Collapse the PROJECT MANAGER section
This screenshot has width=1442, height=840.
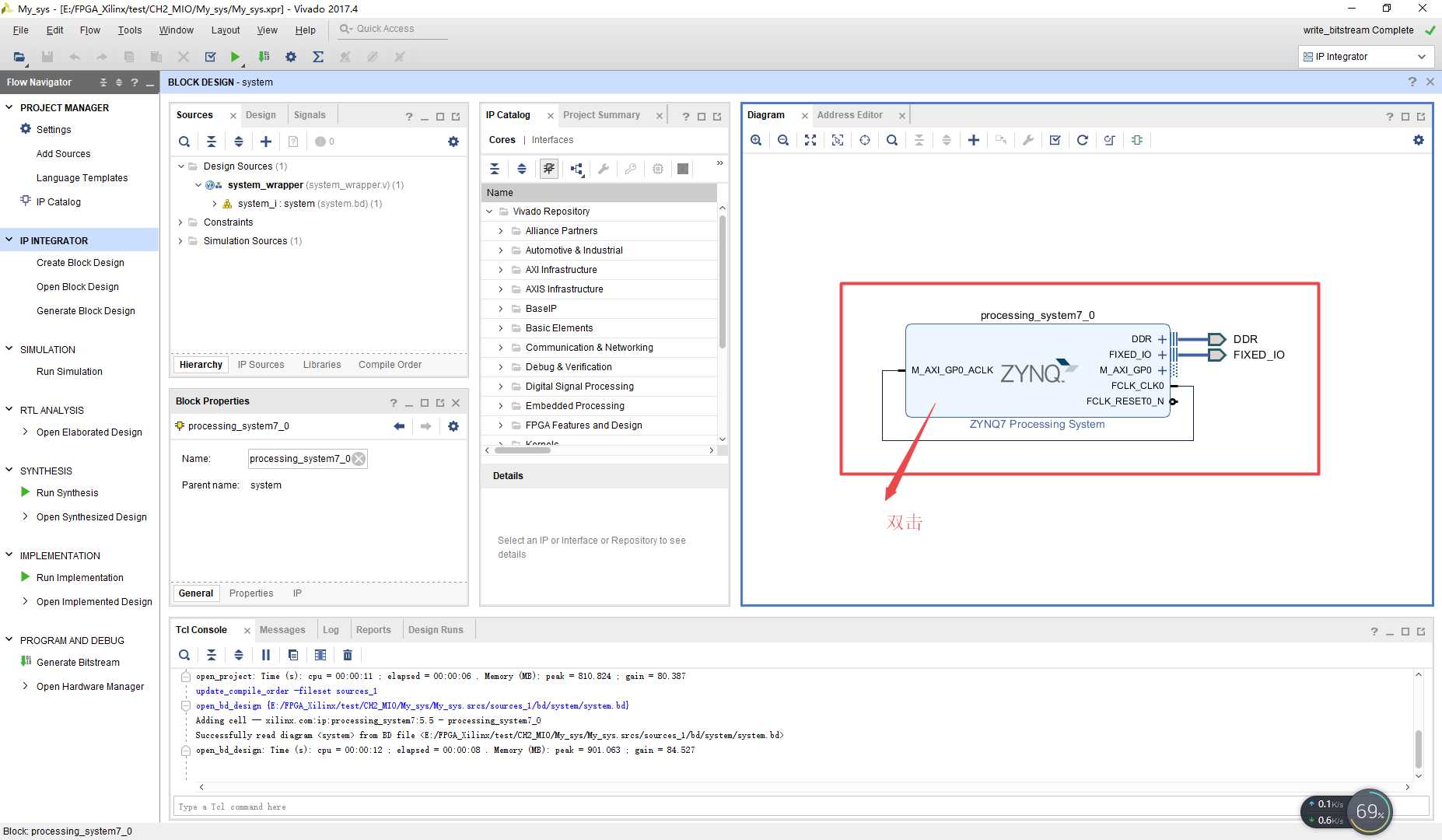[9, 107]
